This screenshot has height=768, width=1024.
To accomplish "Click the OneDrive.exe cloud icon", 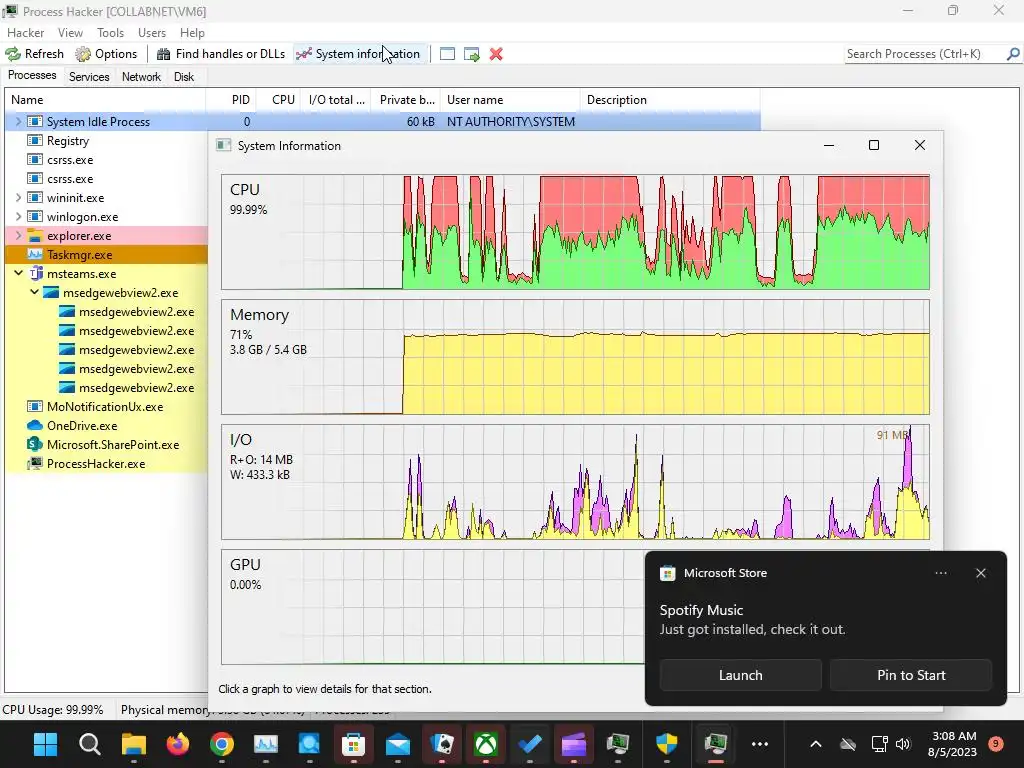I will [35, 426].
